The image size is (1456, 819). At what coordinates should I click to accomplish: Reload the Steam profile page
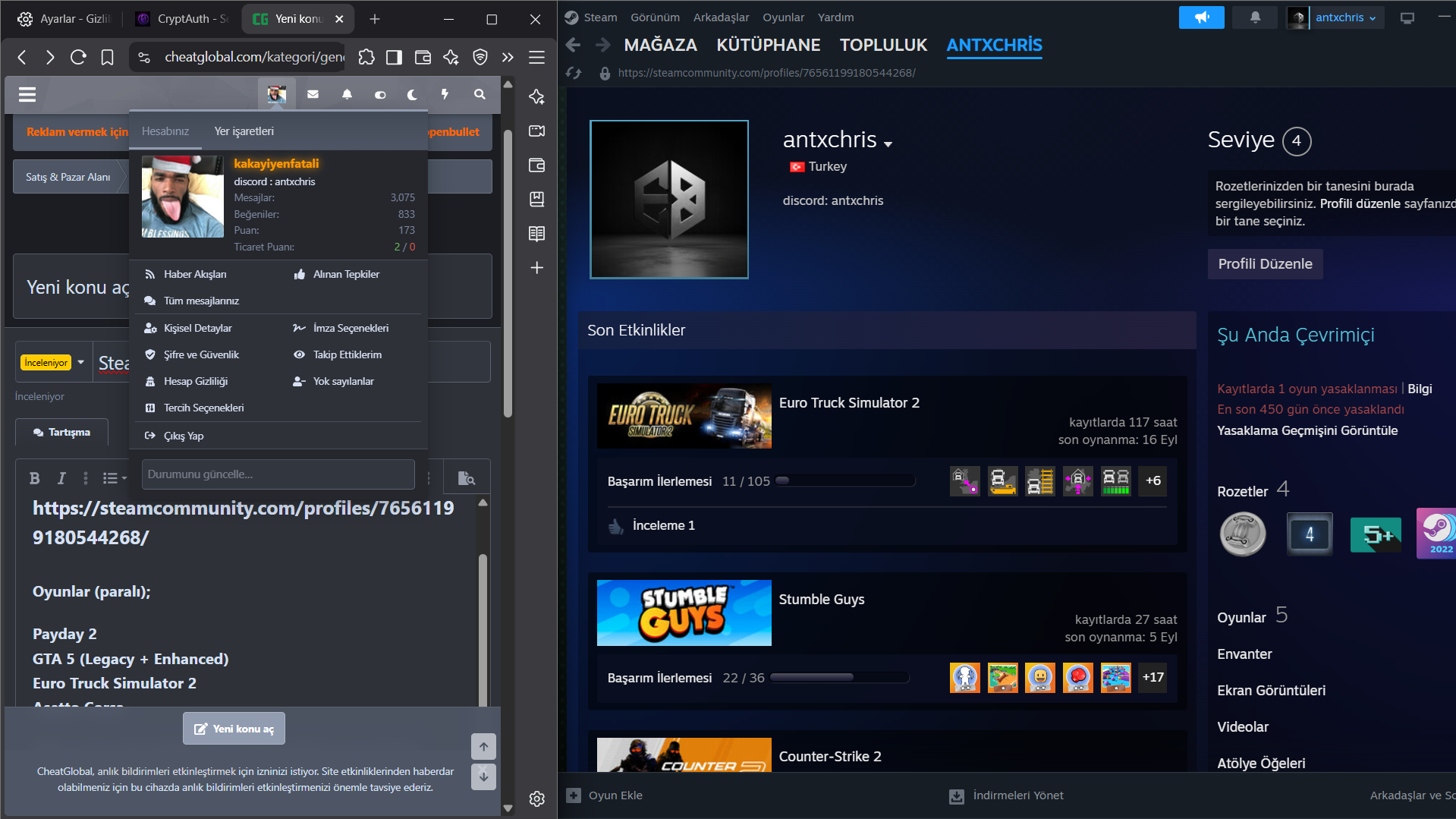pyautogui.click(x=574, y=73)
